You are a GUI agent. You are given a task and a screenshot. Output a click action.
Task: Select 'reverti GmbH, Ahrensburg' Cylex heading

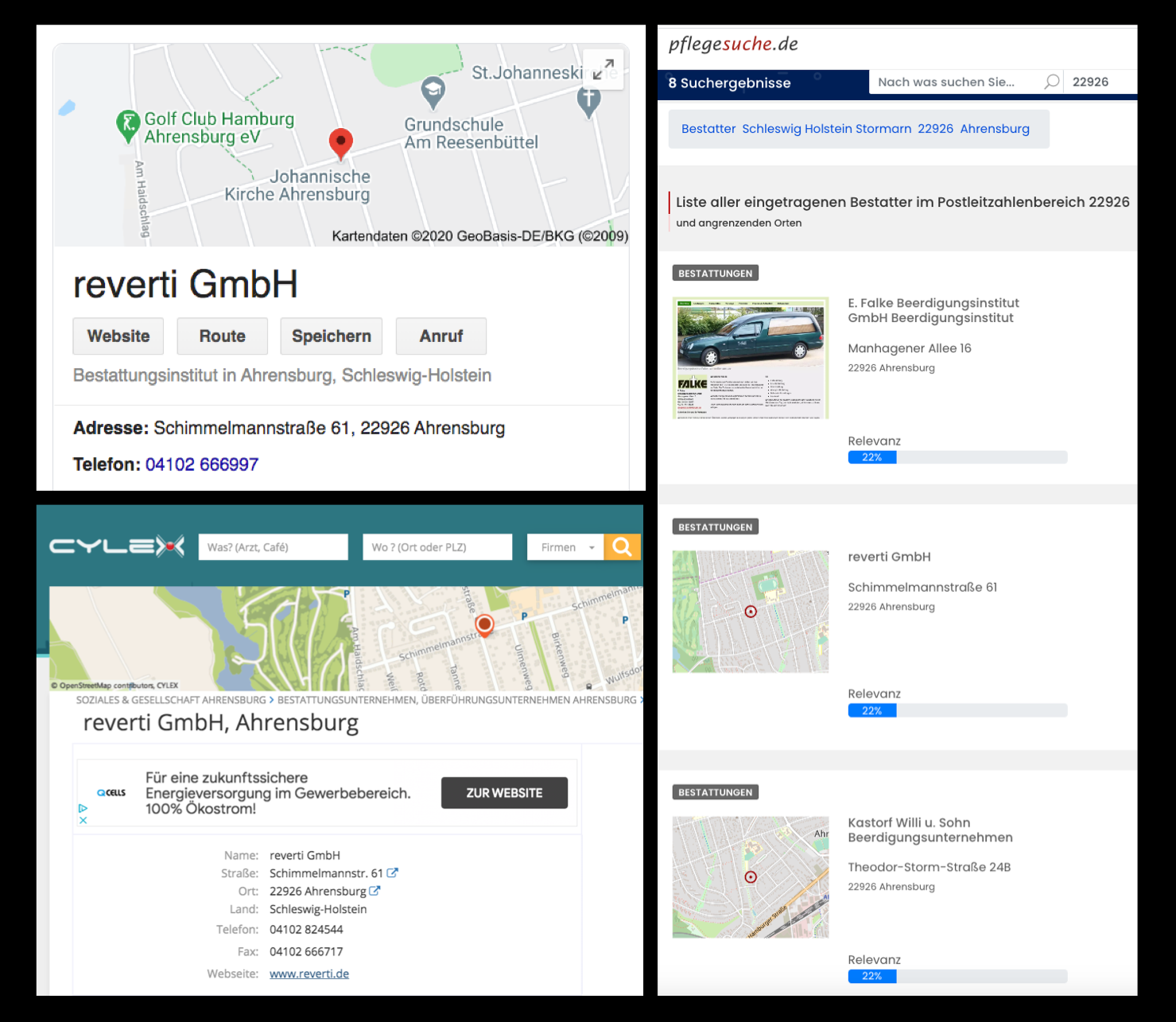coord(221,722)
